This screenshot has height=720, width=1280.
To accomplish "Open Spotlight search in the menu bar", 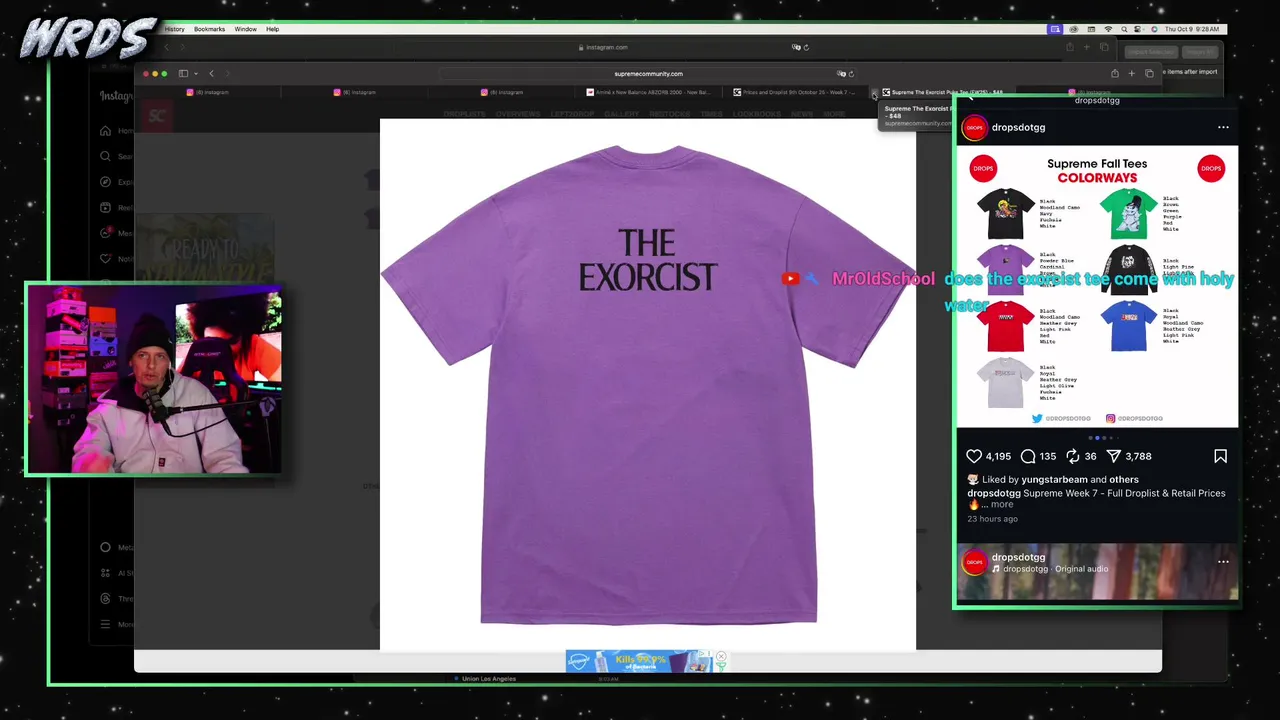I will click(x=1124, y=29).
